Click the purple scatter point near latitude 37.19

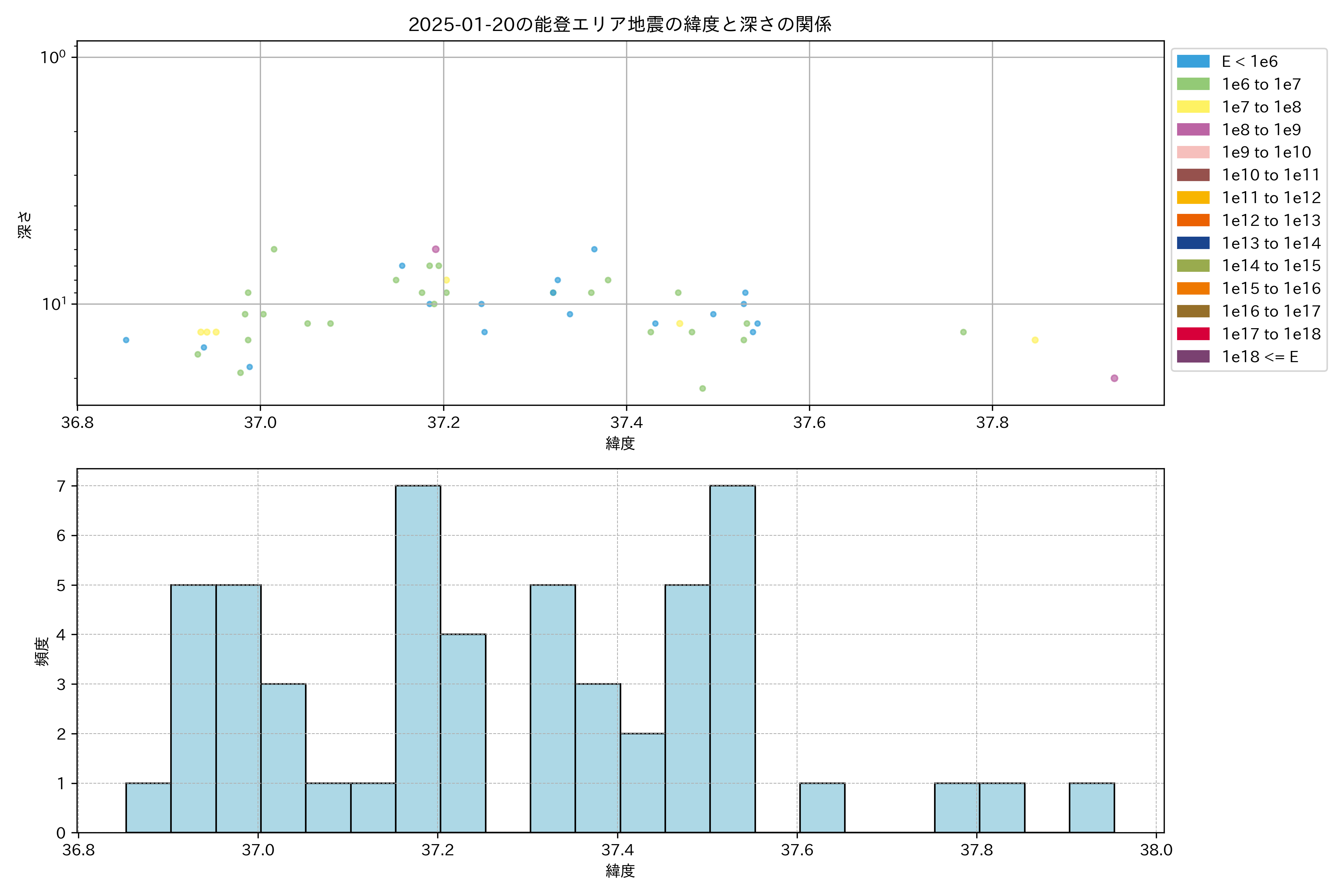[x=435, y=249]
